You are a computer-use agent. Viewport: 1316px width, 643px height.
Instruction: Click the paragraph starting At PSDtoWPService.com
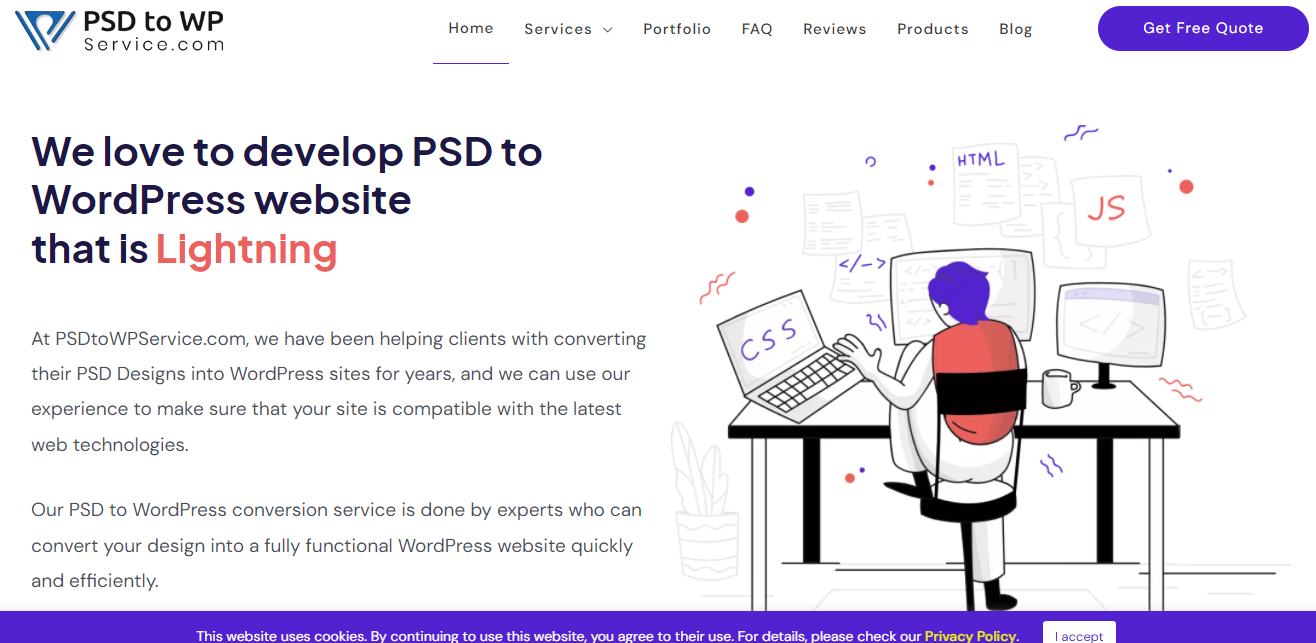tap(339, 392)
